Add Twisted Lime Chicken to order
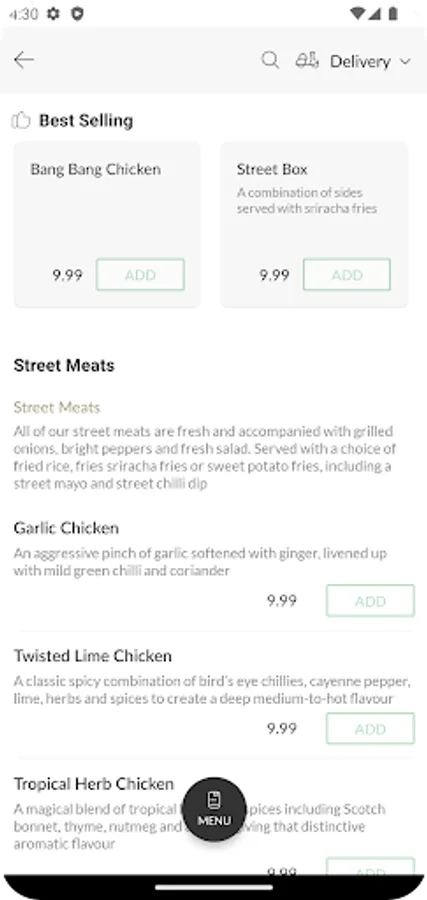The width and height of the screenshot is (427, 900). pos(370,728)
